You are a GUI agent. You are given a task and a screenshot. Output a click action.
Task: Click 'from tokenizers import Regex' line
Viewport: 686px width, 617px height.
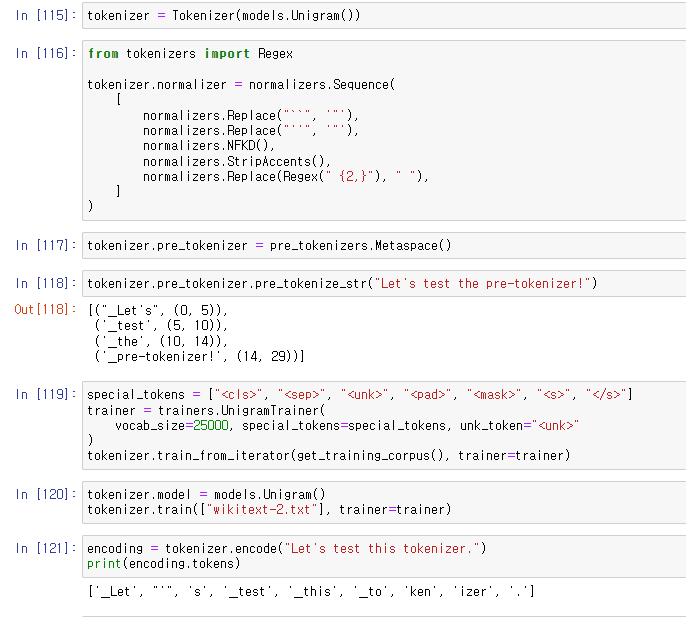pyautogui.click(x=190, y=54)
